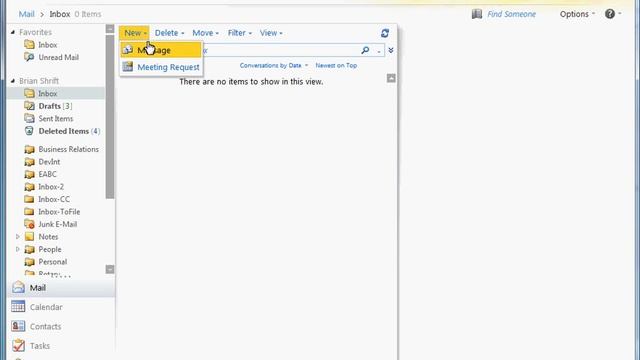Open the Options menu

click(577, 14)
